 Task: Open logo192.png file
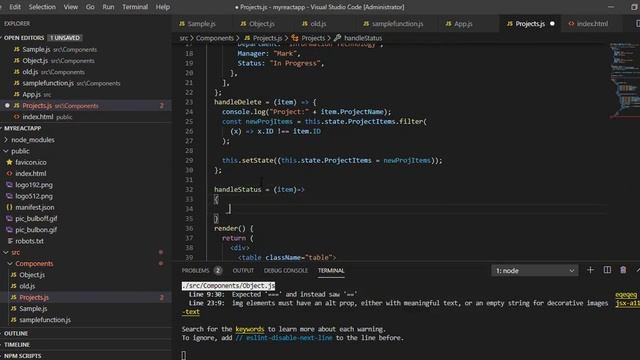86,185
